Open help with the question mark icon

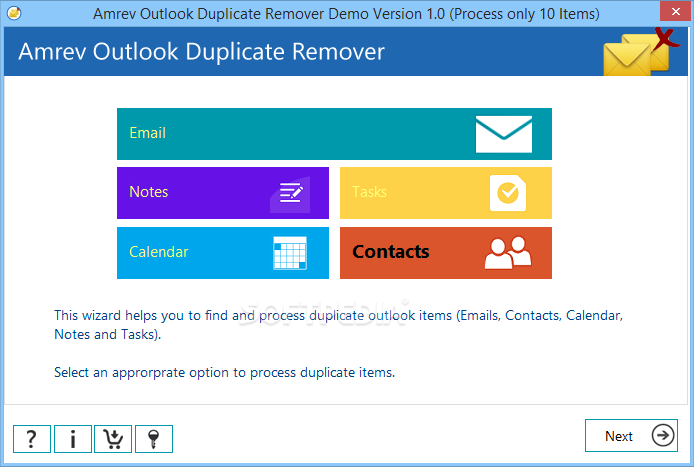(32, 439)
